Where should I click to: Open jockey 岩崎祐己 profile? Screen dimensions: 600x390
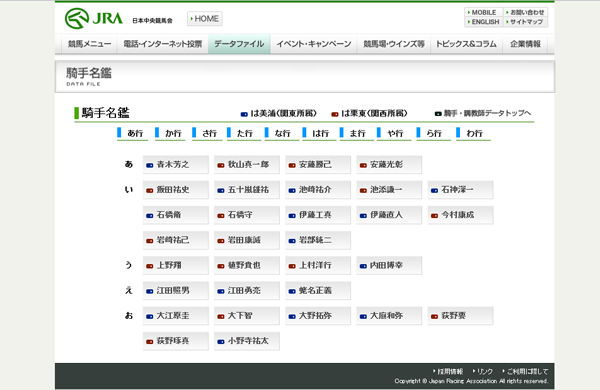[176, 240]
